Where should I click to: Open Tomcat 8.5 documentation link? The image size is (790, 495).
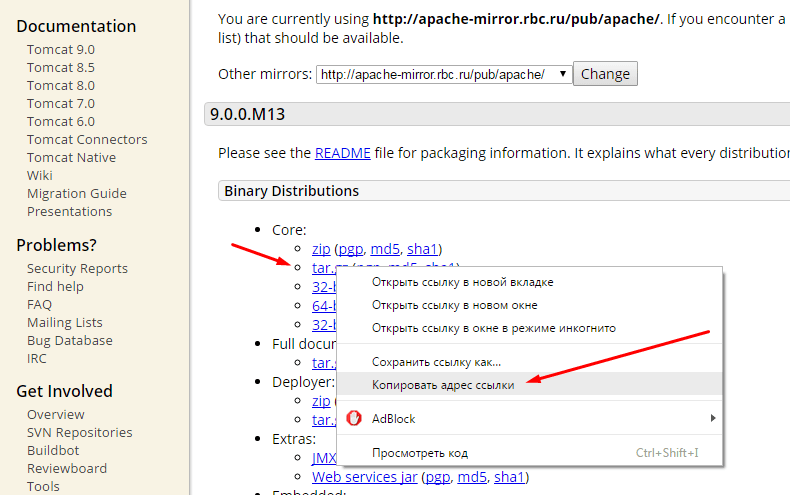(x=60, y=68)
